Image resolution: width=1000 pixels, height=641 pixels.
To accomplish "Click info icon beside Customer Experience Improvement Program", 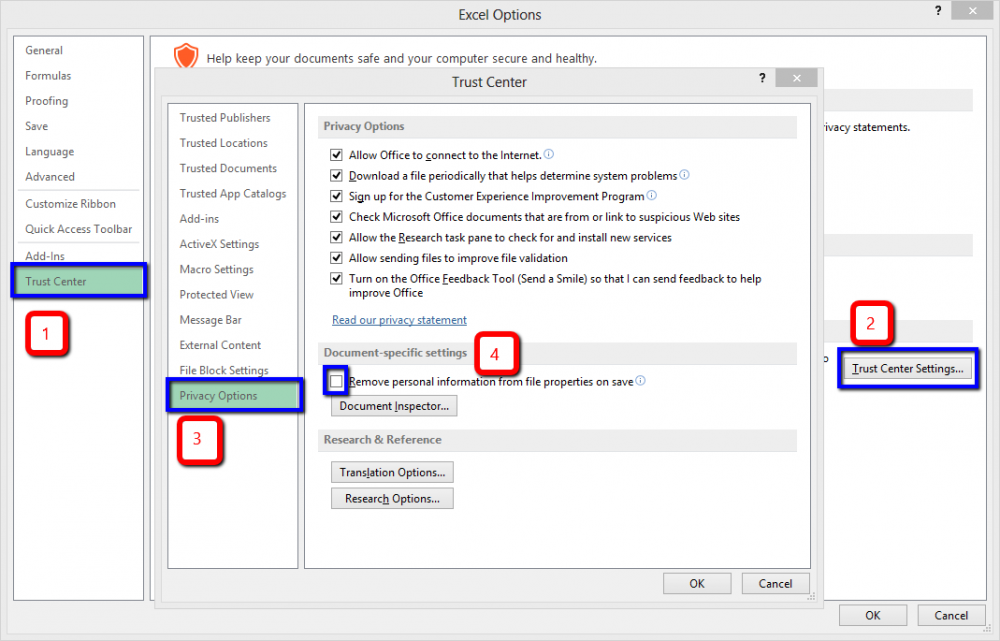I will 651,195.
